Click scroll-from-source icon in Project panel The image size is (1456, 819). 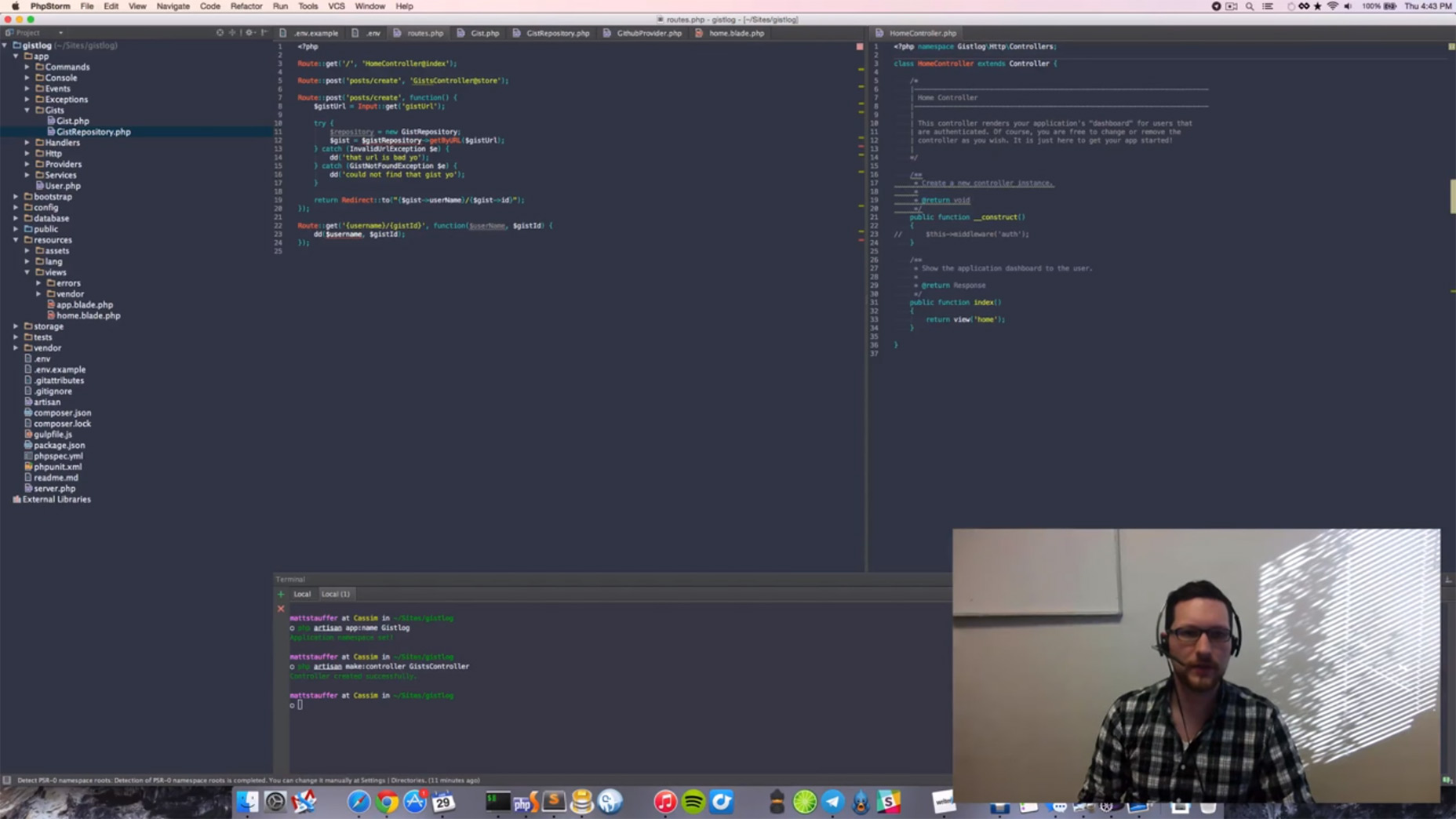click(x=220, y=33)
